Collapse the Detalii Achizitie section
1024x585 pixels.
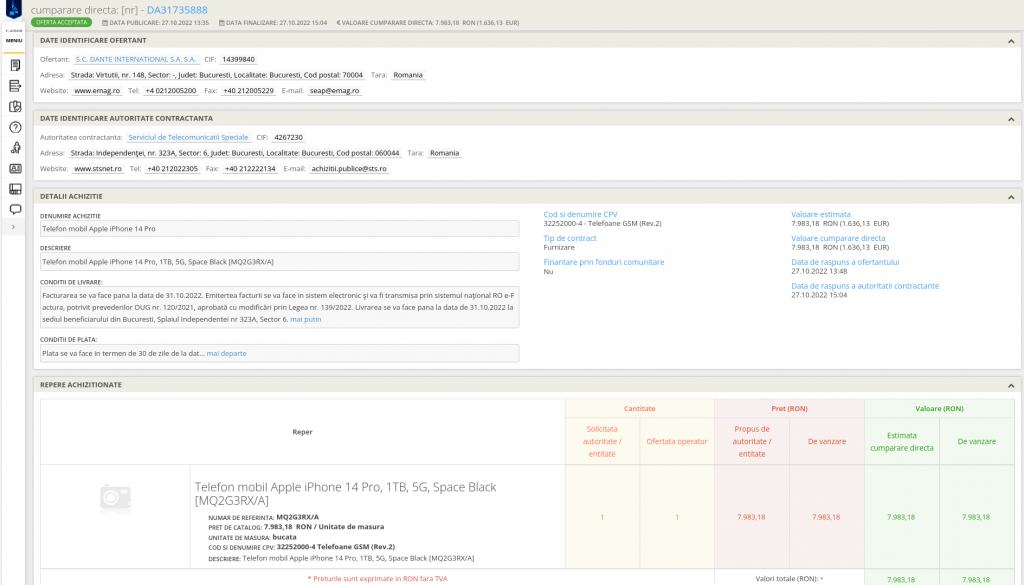[1011, 197]
